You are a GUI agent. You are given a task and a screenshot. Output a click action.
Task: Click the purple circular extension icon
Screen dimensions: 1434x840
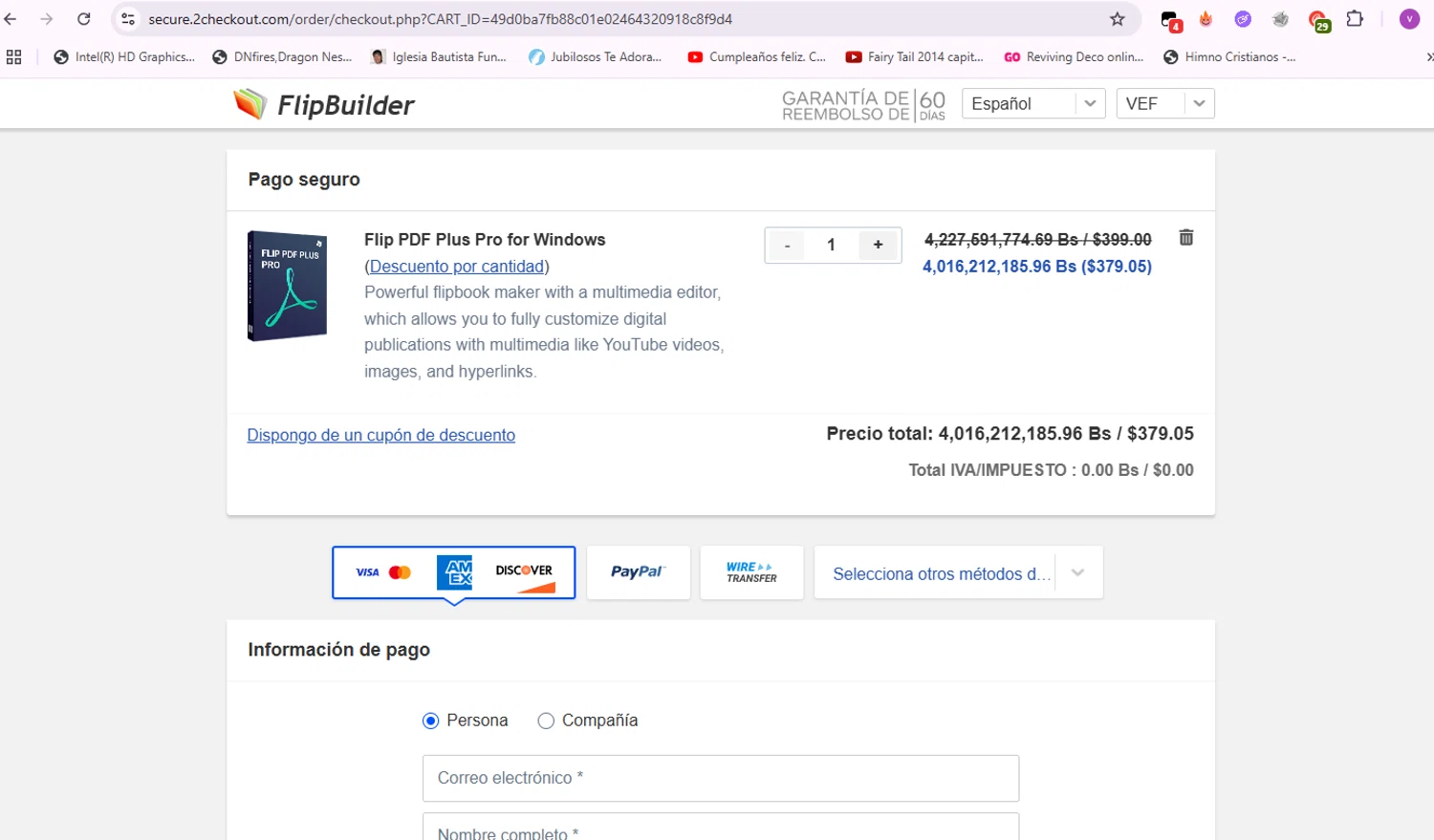coord(1243,19)
